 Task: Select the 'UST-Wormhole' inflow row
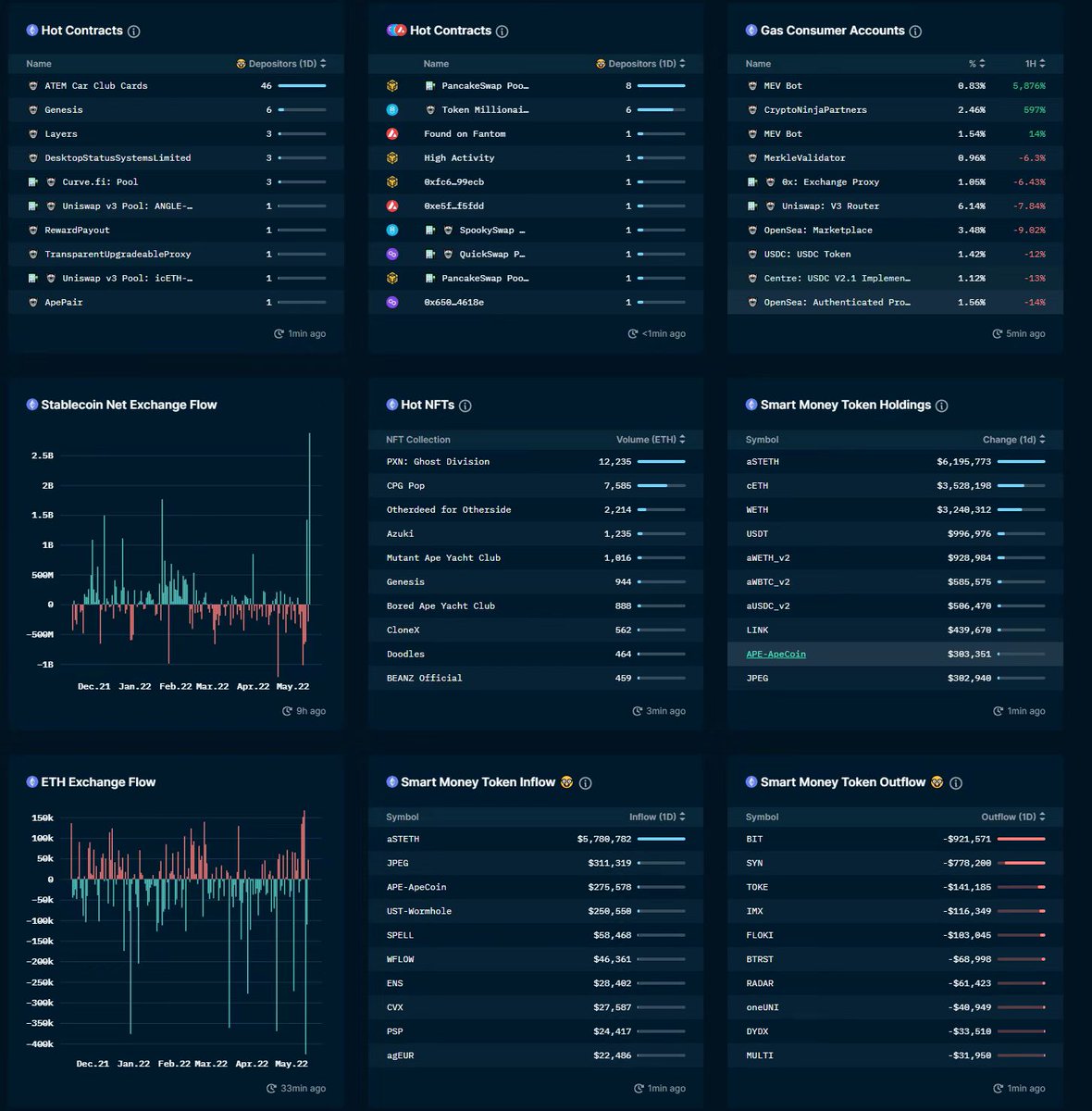click(x=535, y=911)
